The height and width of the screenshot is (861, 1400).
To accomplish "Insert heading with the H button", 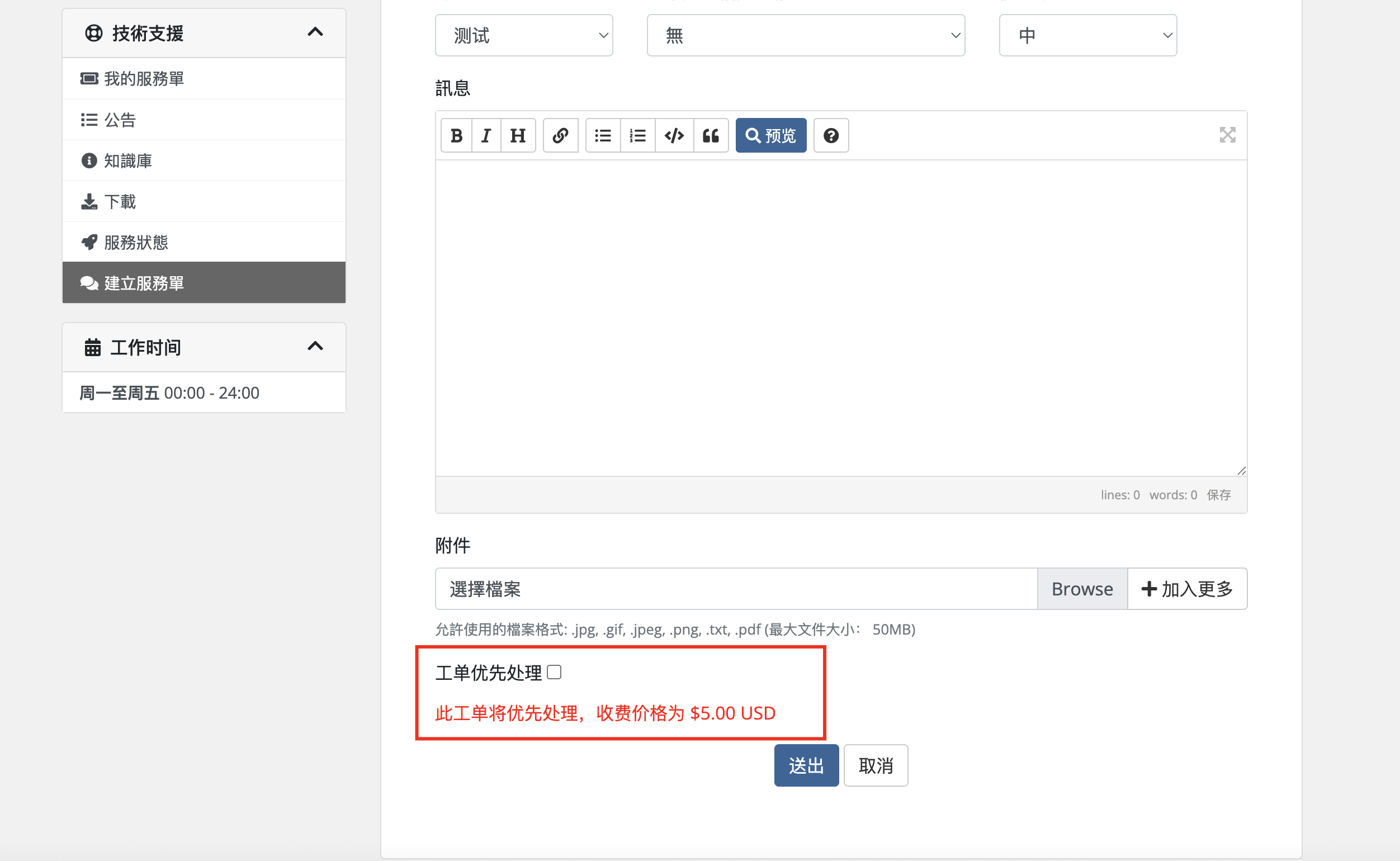I will pyautogui.click(x=518, y=135).
